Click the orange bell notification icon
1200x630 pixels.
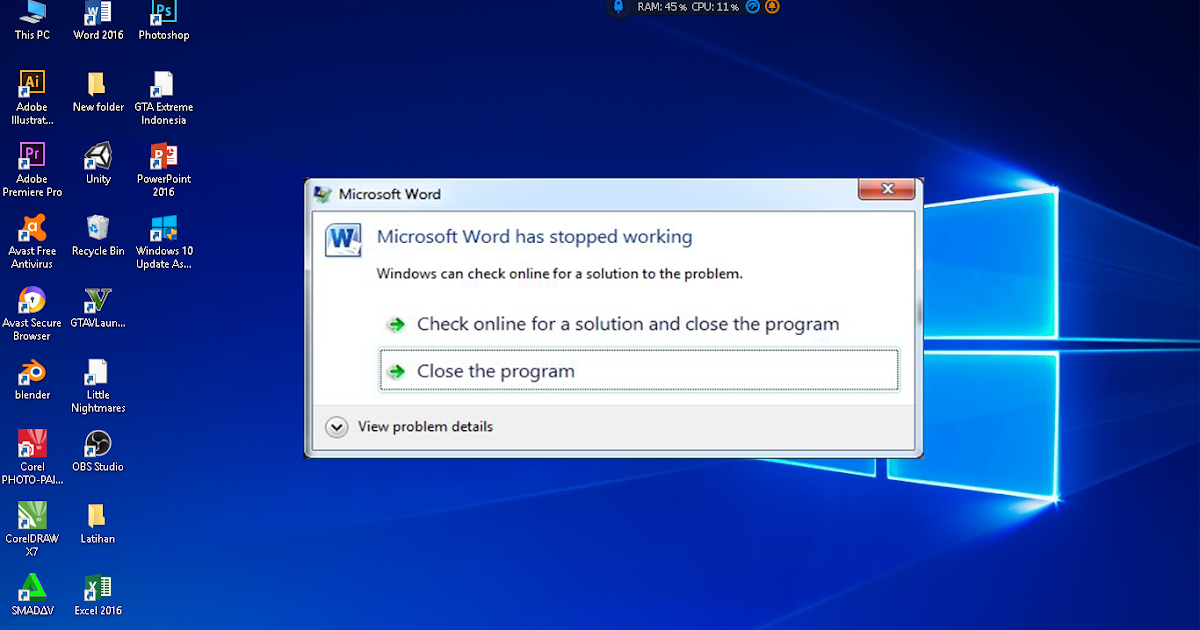pos(772,6)
